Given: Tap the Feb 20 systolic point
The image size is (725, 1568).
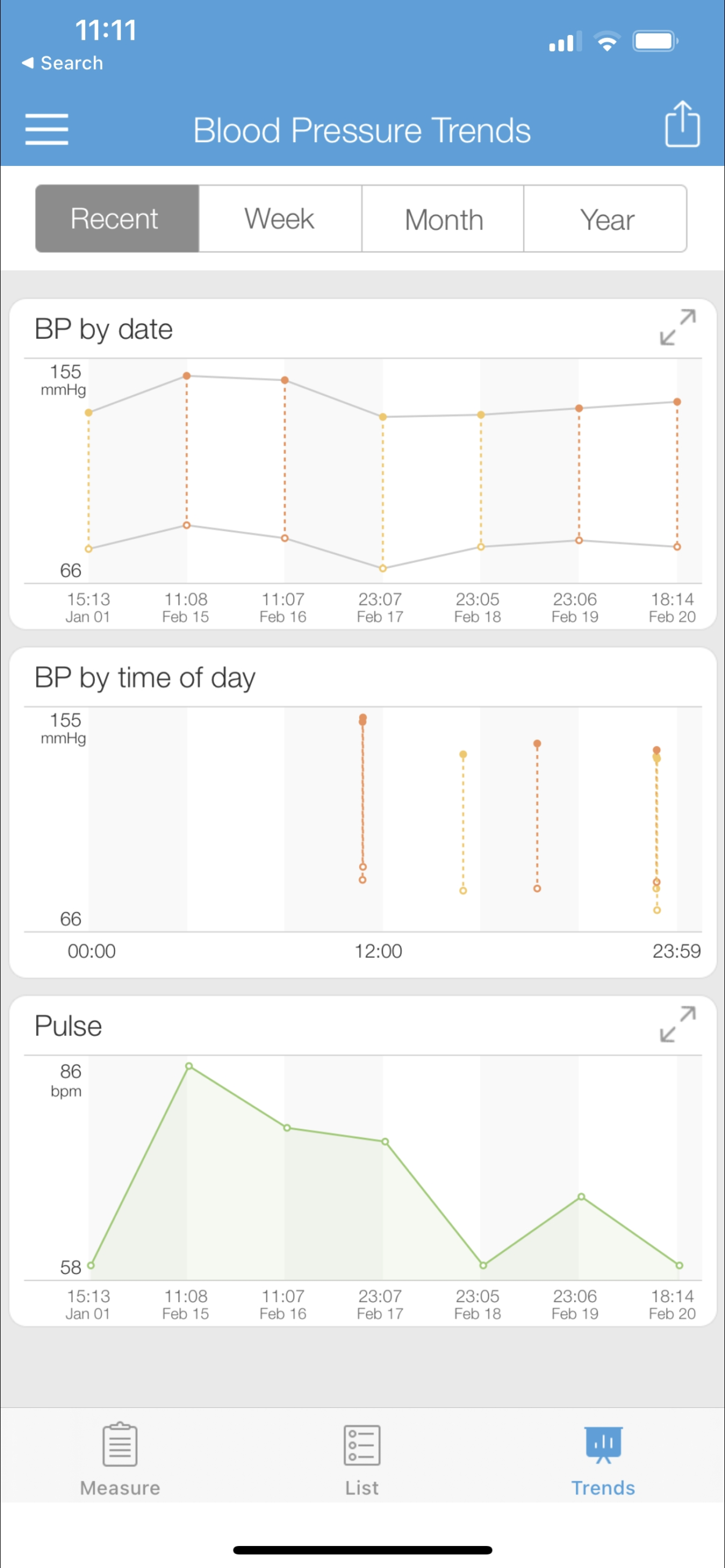Looking at the screenshot, I should click(x=677, y=402).
